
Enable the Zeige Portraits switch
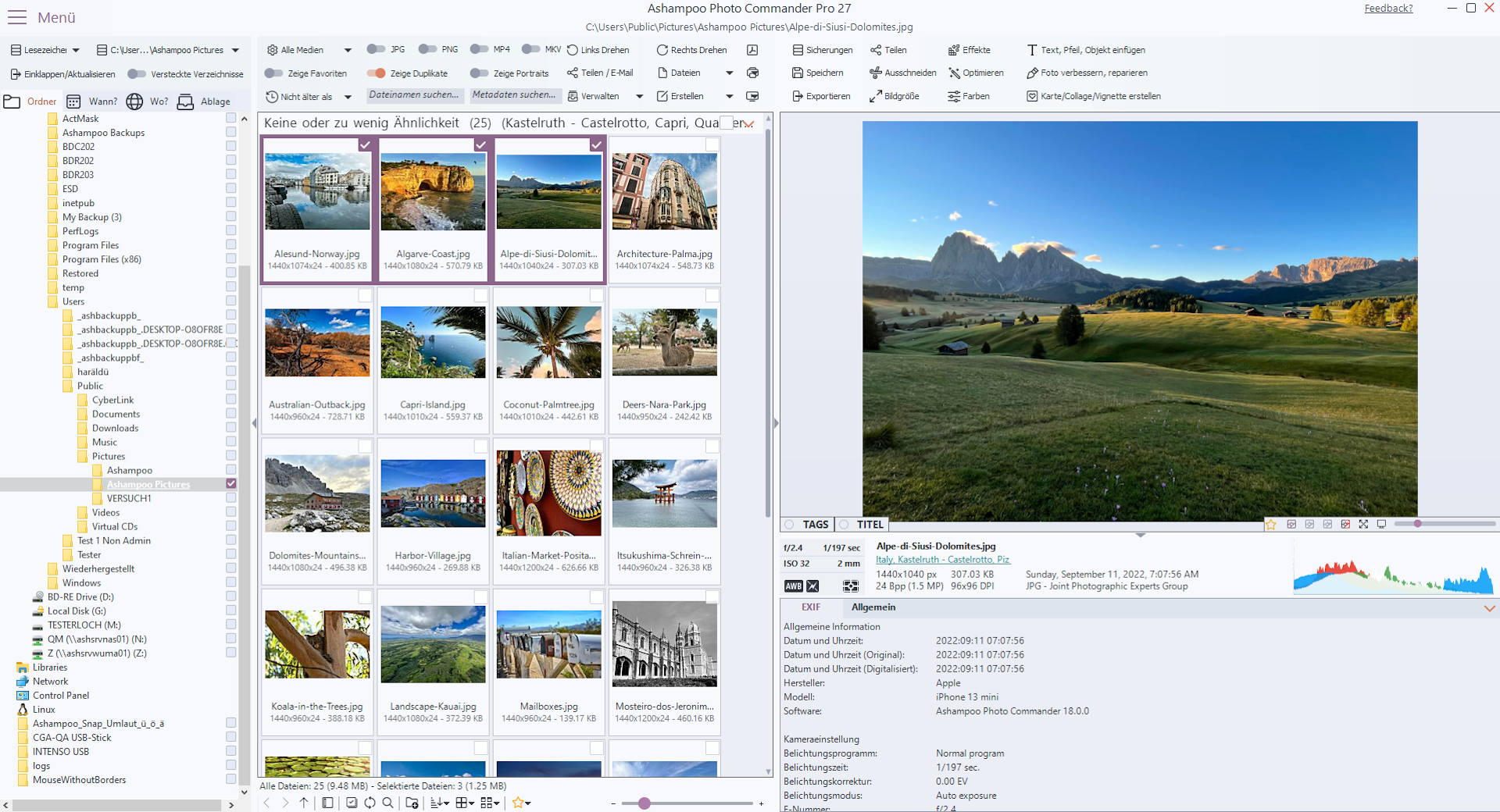tap(479, 73)
